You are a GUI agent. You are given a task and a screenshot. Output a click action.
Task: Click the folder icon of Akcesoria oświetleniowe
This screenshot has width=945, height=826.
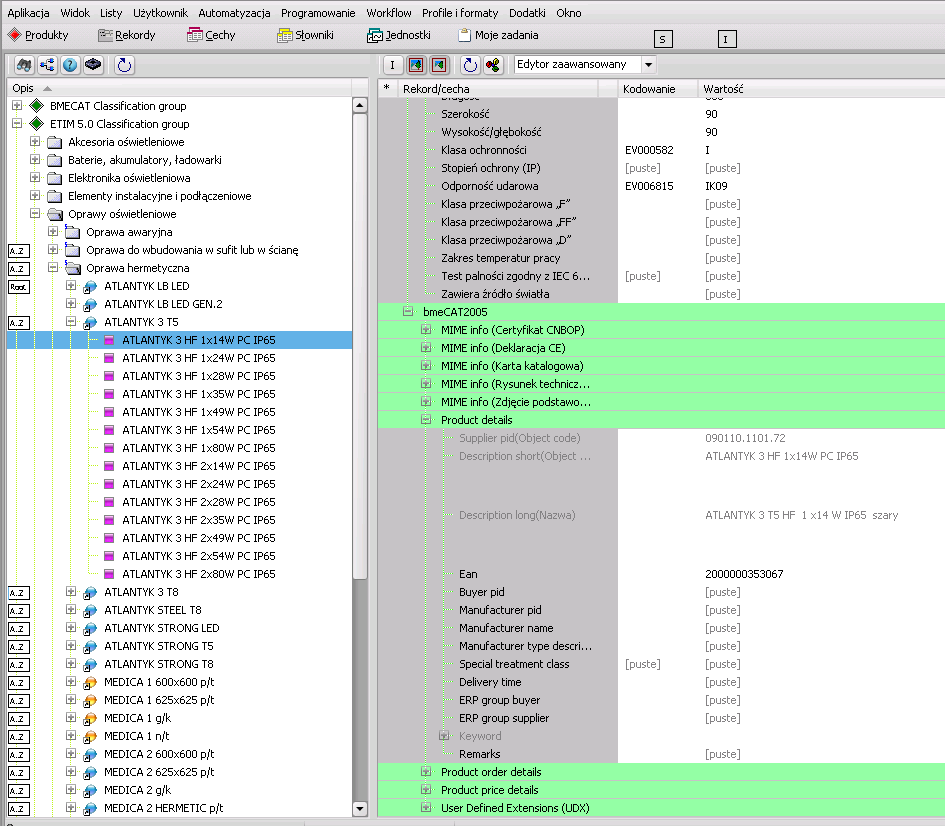coord(55,142)
